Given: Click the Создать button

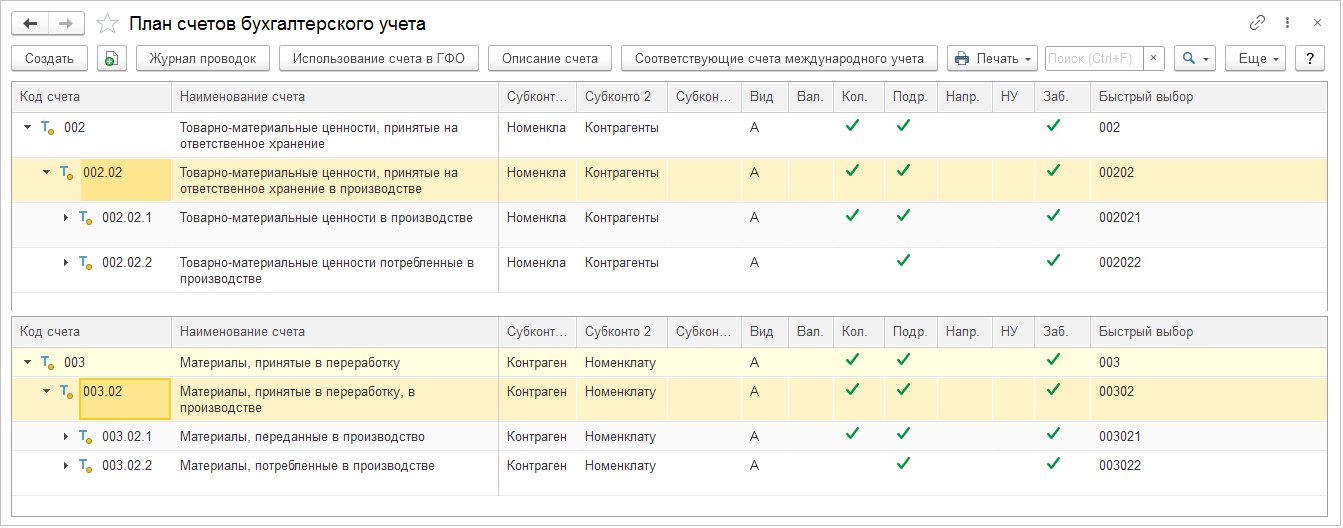Looking at the screenshot, I should [x=49, y=59].
